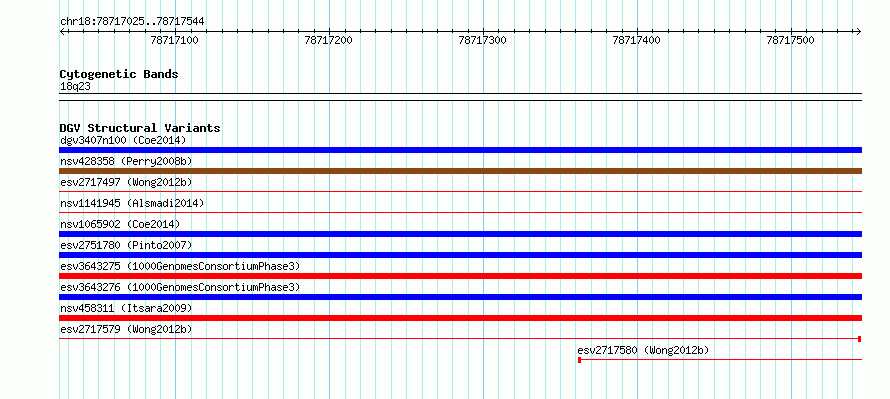The height and width of the screenshot is (399, 890).
Task: Click the esv2717580 (Wong2012b) label
Action: pos(643,350)
